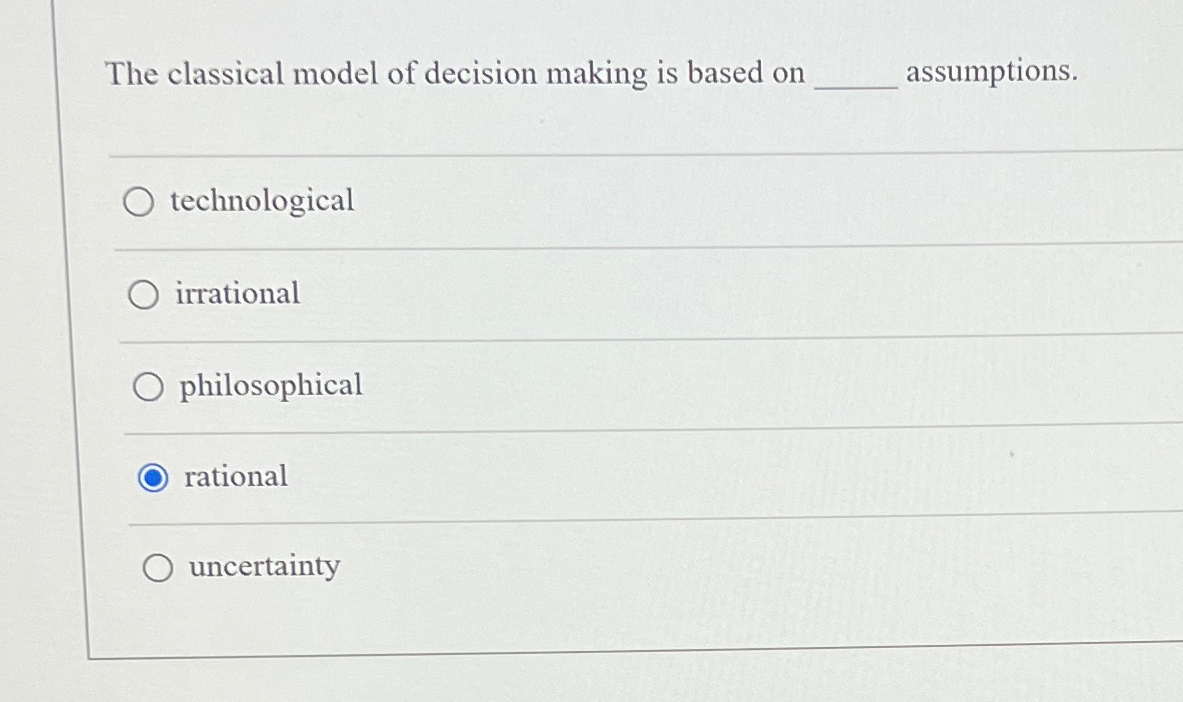The width and height of the screenshot is (1183, 702).
Task: Select the uncertainty radio button
Action: click(x=158, y=569)
